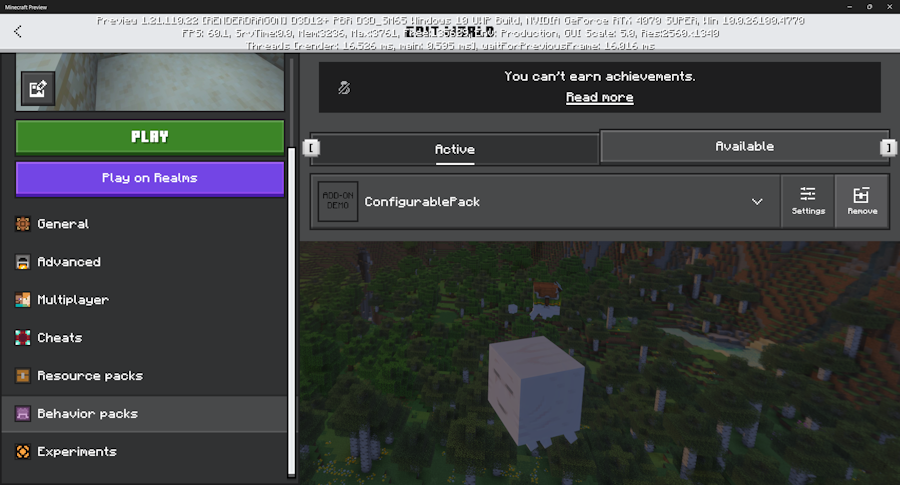Open Multiplayer settings section
Screen dimensions: 900x485
tap(145, 300)
